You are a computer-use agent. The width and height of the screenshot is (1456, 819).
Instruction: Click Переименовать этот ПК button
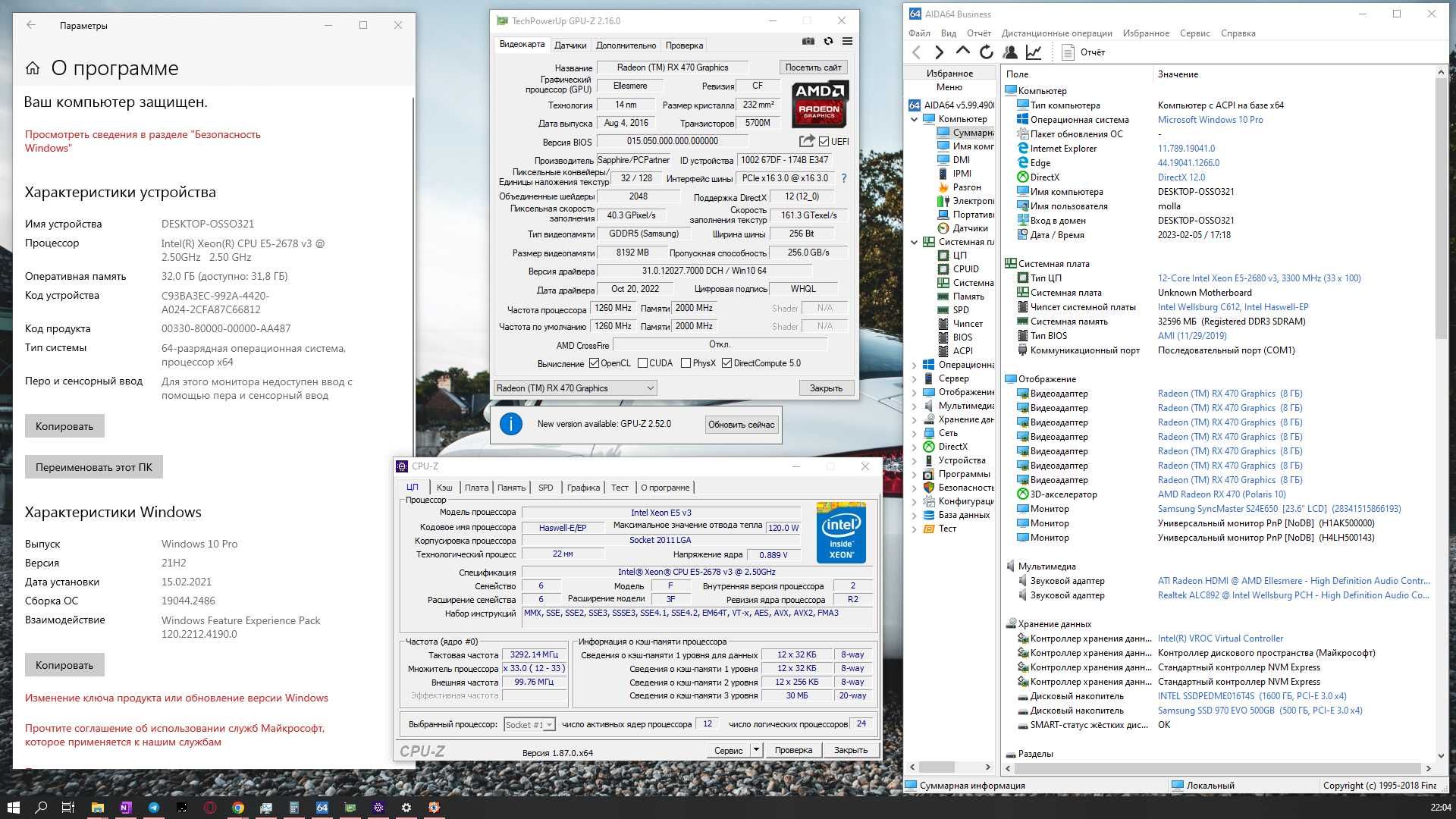94,467
